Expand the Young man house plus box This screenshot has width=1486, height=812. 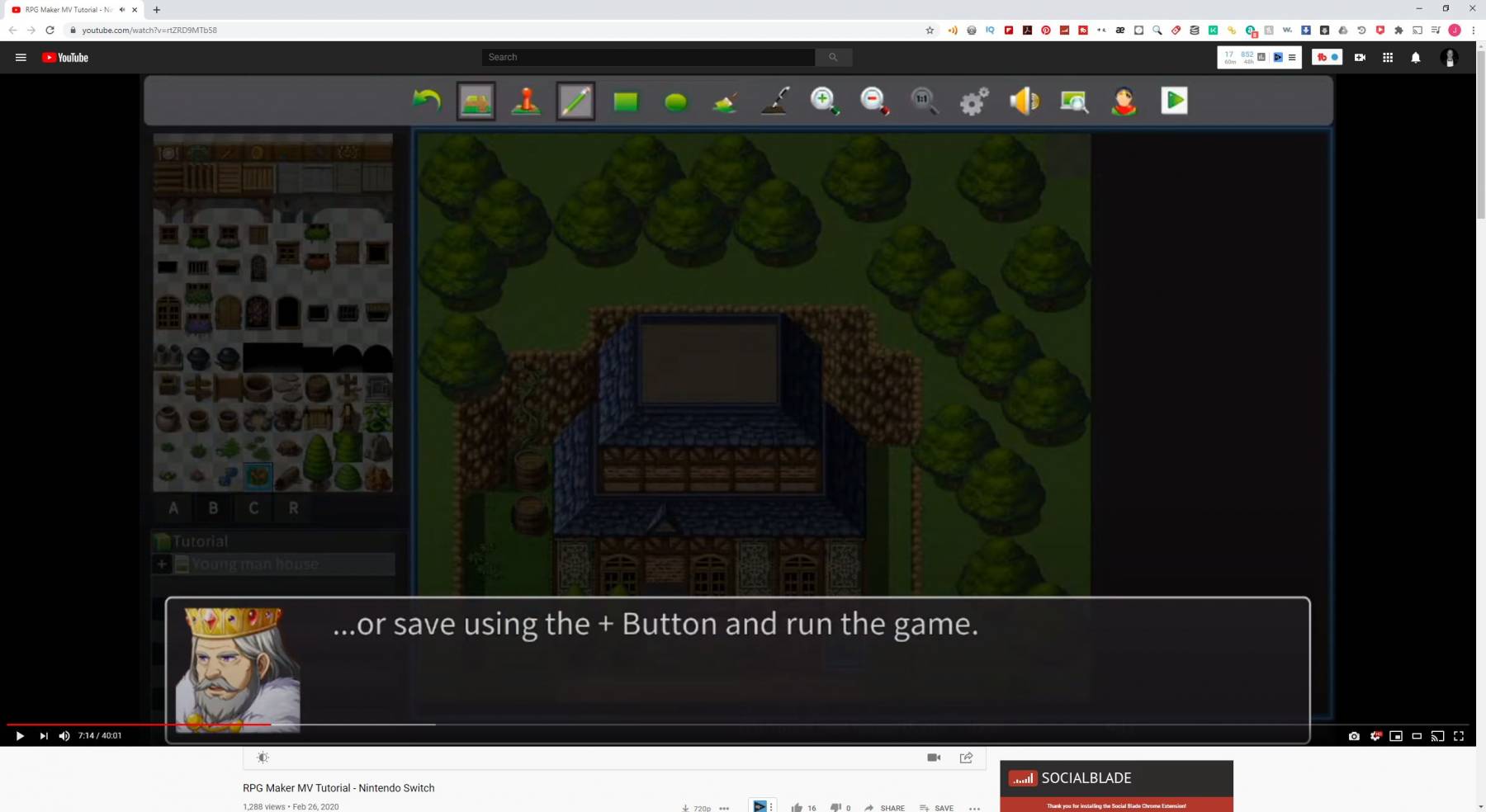coord(163,564)
